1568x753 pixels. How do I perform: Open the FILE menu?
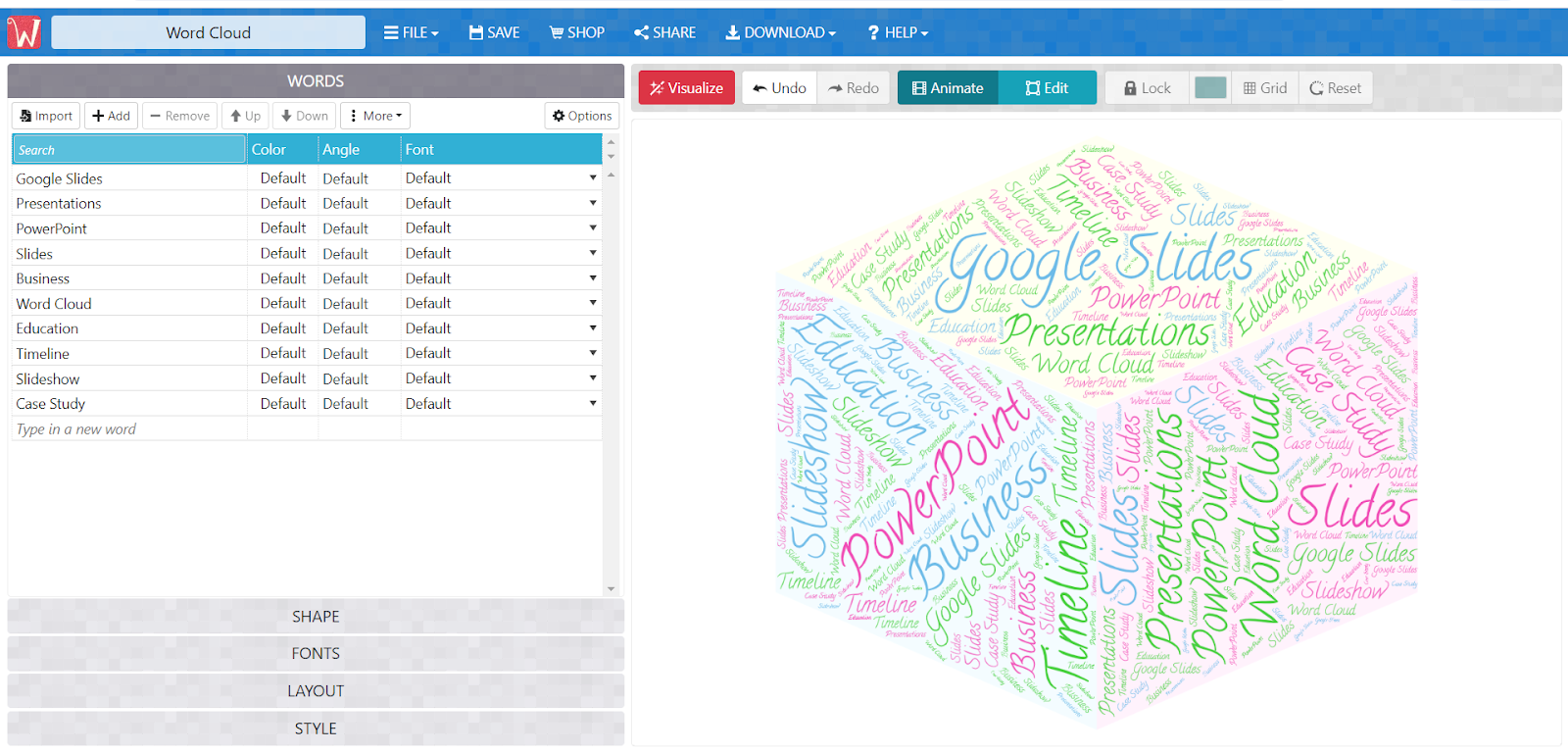pyautogui.click(x=412, y=32)
